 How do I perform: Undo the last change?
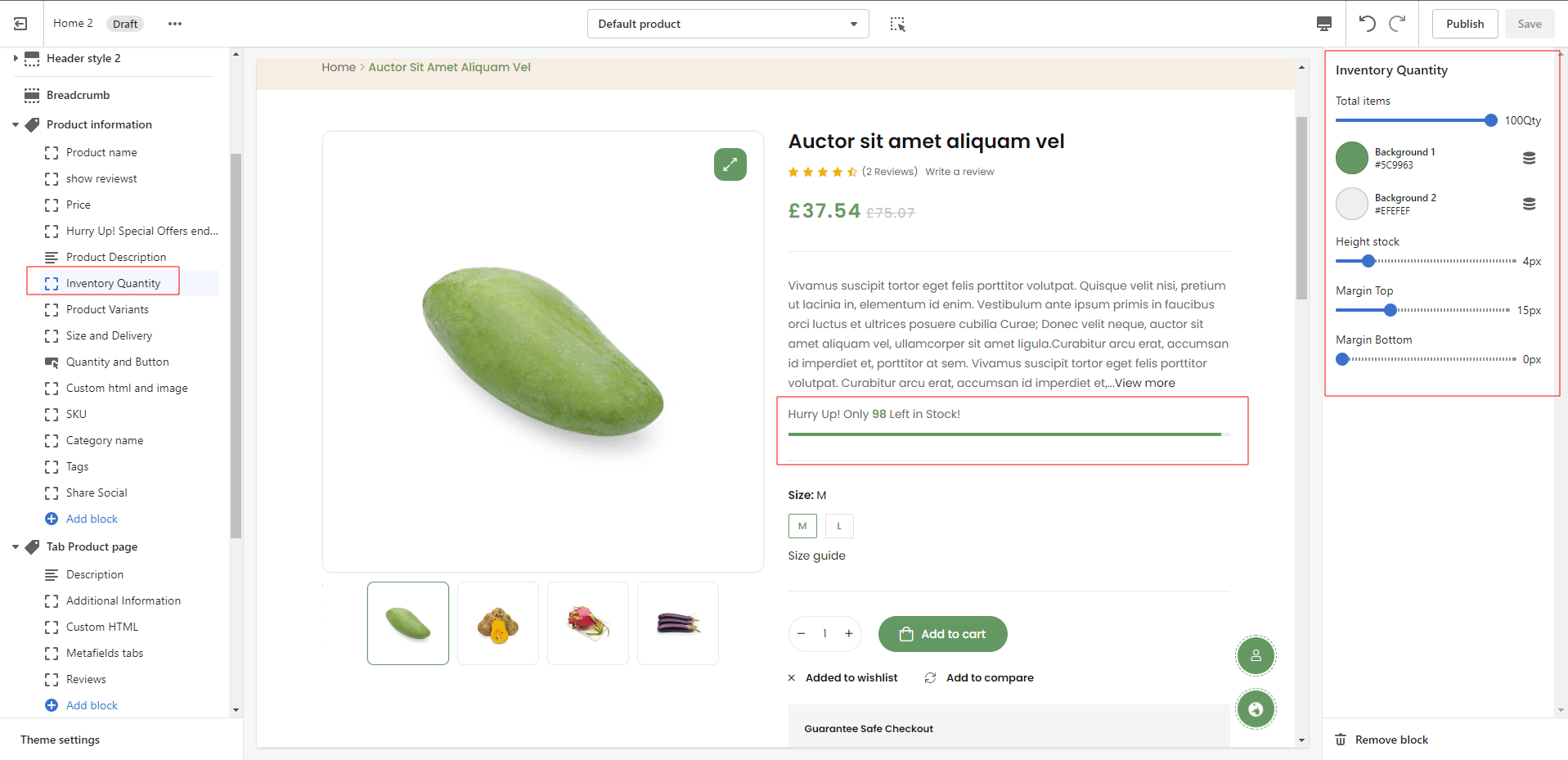[x=1367, y=23]
